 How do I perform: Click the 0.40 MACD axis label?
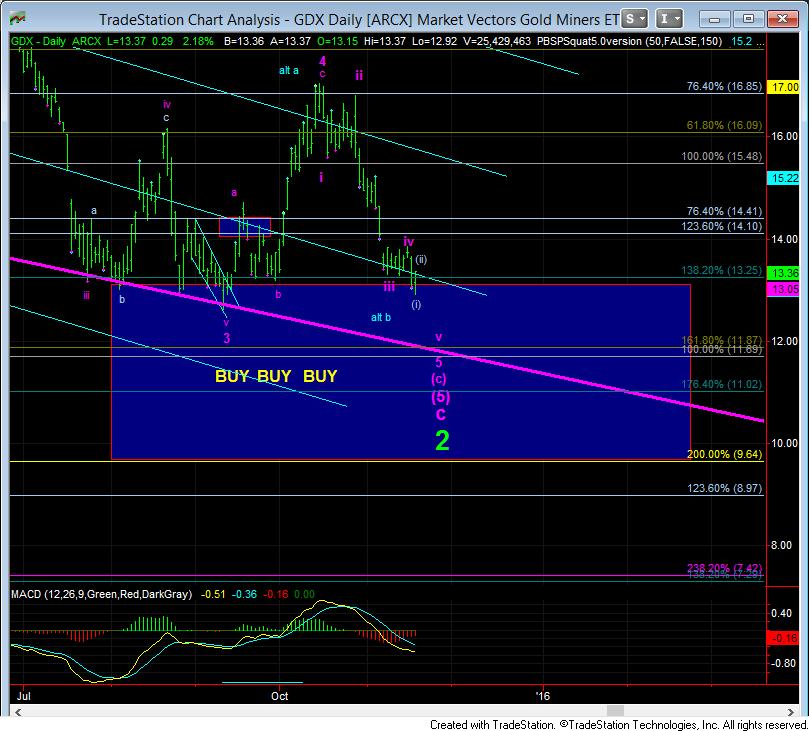tap(782, 613)
